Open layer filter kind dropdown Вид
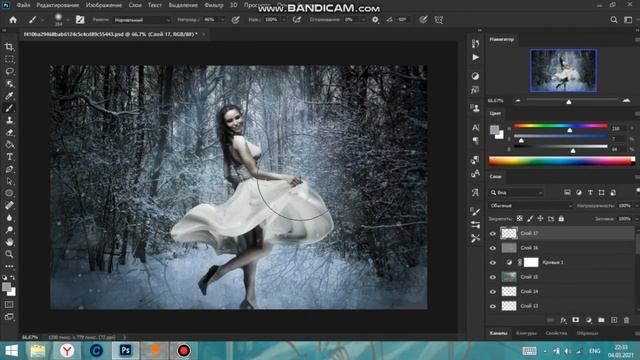Screen dimensions: 640x360 coord(516,192)
